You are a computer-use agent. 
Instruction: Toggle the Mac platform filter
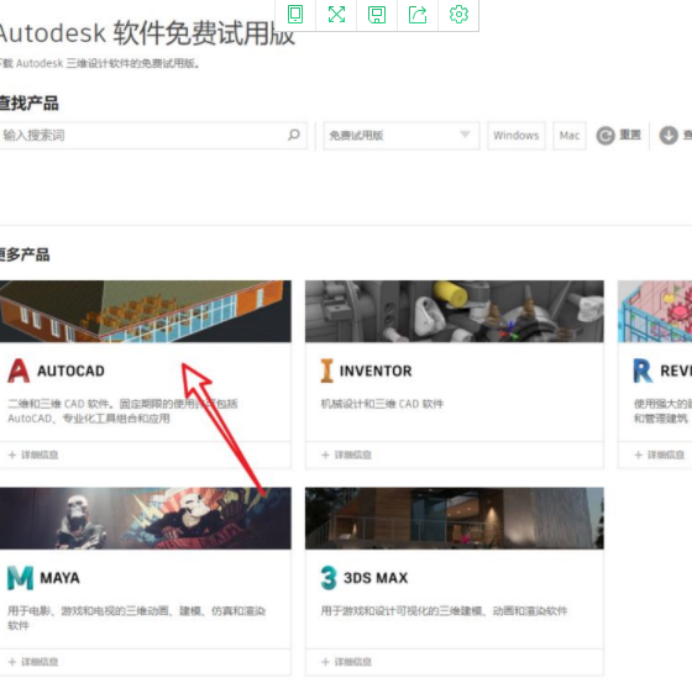tap(569, 135)
